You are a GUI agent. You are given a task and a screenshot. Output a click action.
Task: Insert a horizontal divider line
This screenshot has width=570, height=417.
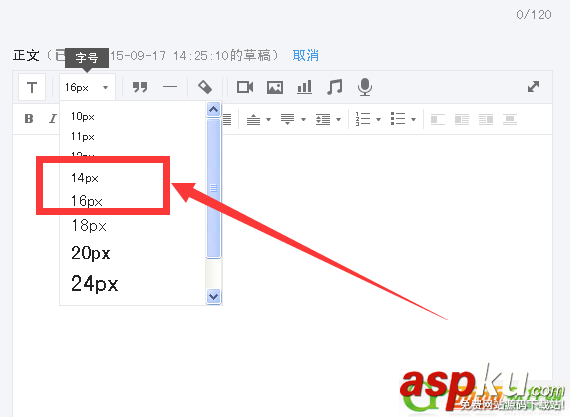pos(169,87)
